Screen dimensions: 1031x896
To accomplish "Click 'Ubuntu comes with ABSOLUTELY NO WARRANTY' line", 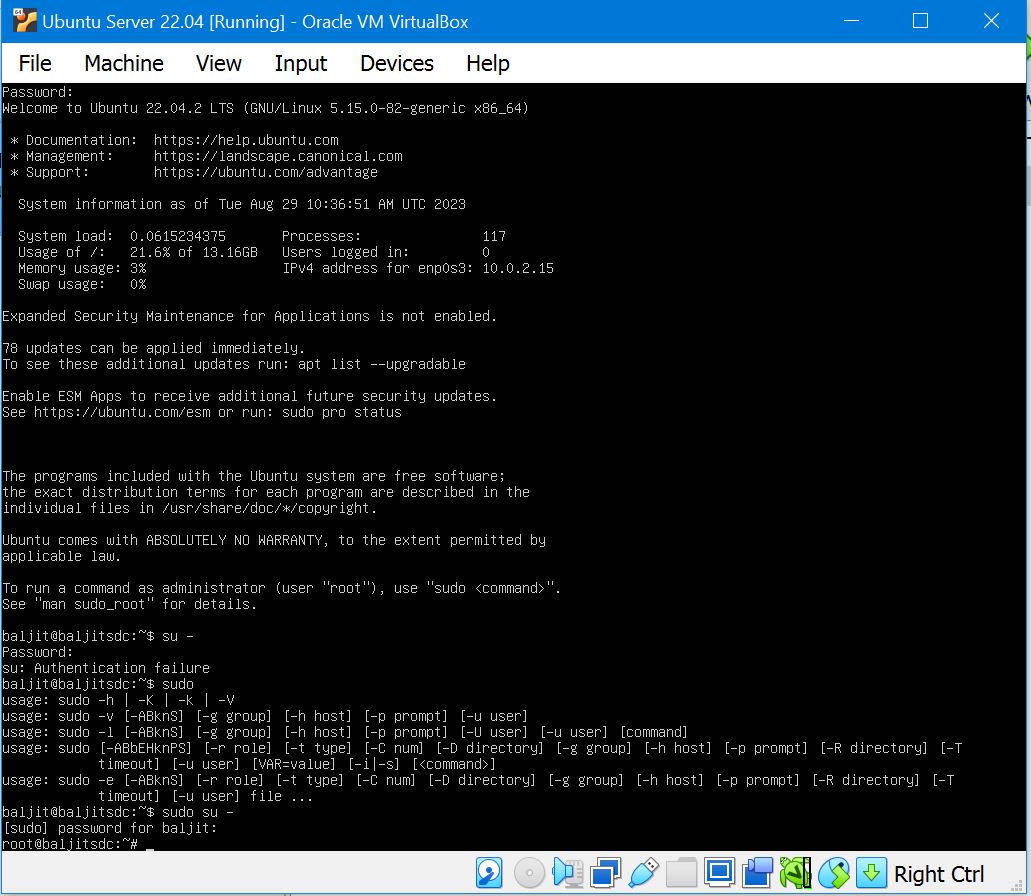I will 274,540.
